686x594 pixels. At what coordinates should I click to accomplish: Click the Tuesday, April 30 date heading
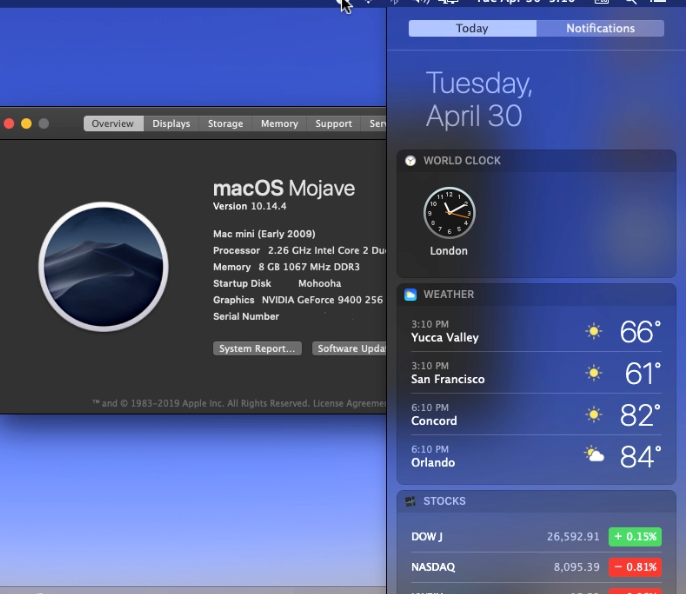pyautogui.click(x=479, y=99)
